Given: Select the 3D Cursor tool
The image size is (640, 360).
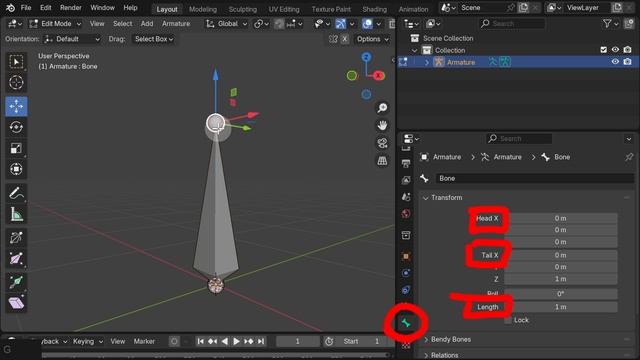Looking at the screenshot, I should click(x=16, y=82).
